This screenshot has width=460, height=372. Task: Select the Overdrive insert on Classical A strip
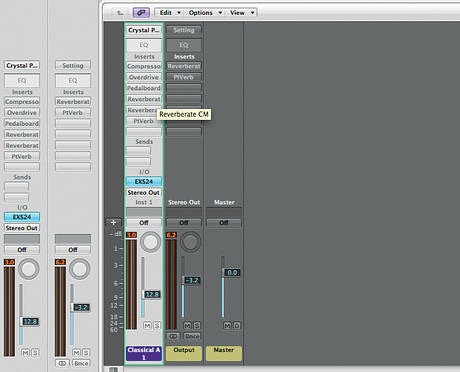[144, 77]
